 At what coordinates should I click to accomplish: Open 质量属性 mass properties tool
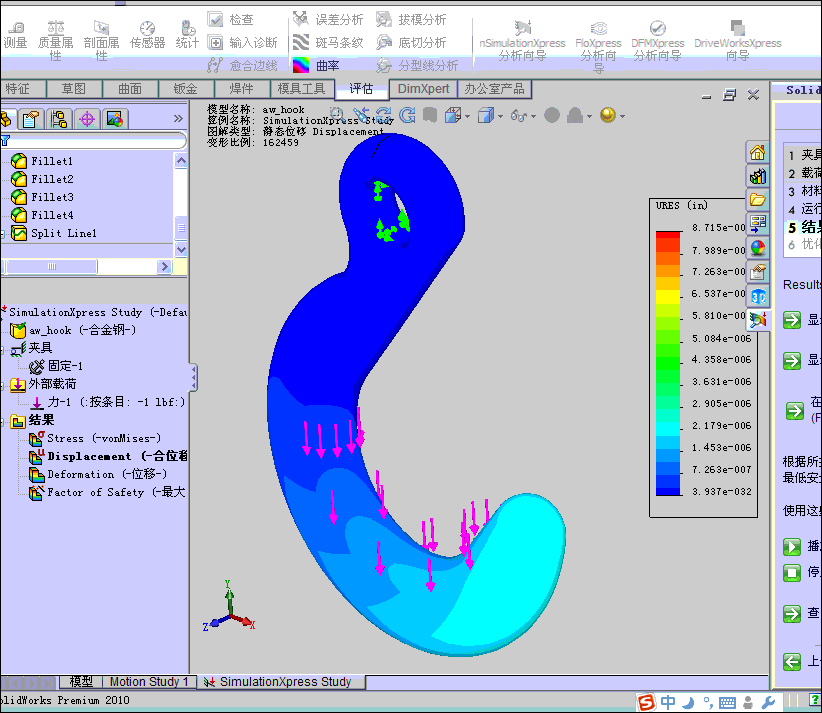pos(55,41)
